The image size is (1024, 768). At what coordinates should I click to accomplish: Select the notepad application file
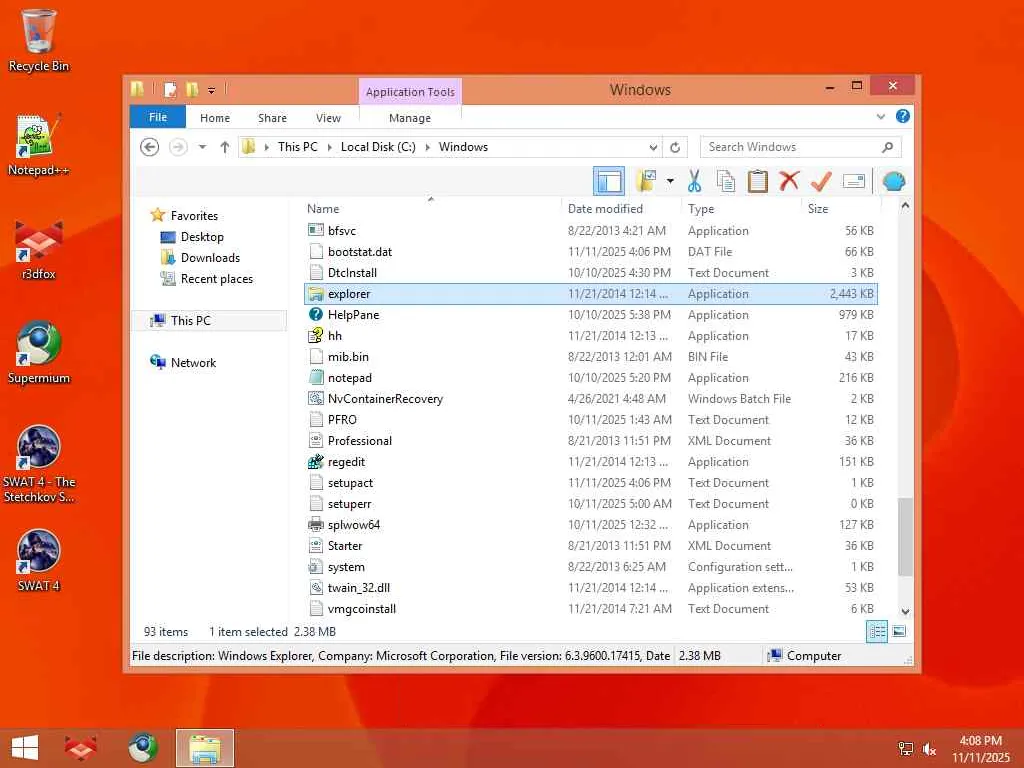pyautogui.click(x=590, y=377)
